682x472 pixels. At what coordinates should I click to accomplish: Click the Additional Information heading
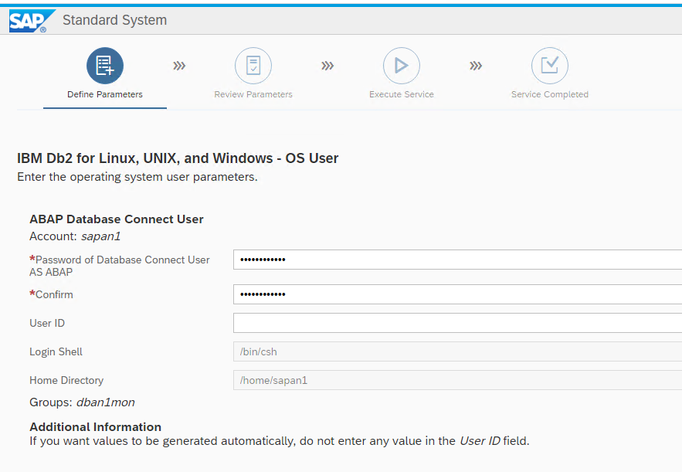[95, 427]
